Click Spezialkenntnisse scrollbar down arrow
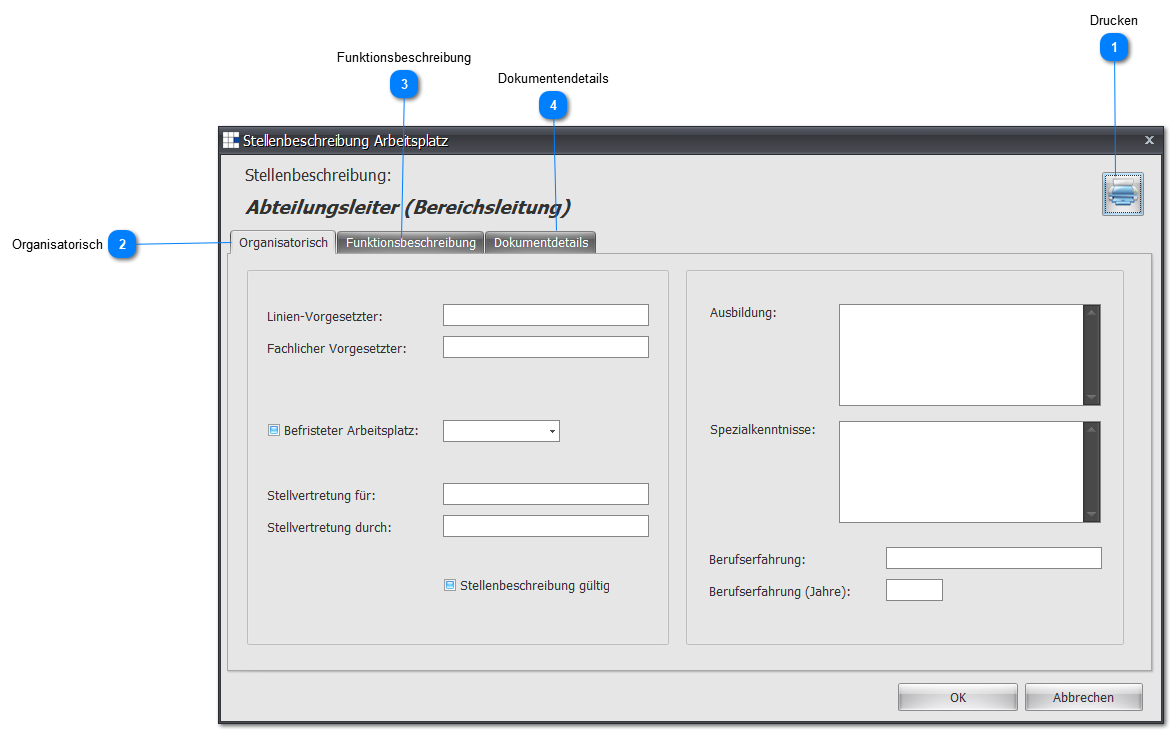This screenshot has width=1173, height=733. pyautogui.click(x=1091, y=515)
